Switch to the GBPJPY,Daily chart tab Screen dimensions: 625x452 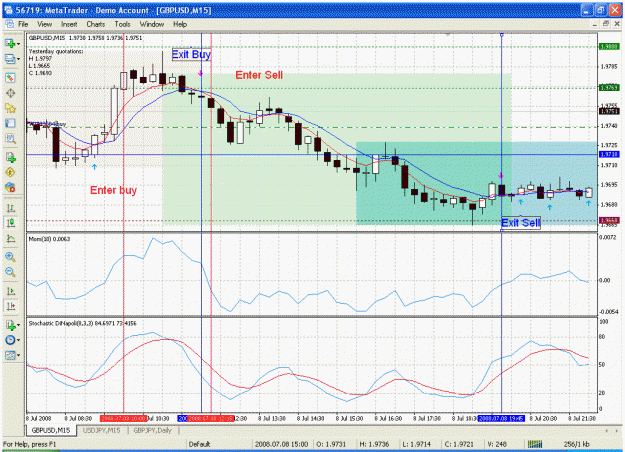point(153,430)
